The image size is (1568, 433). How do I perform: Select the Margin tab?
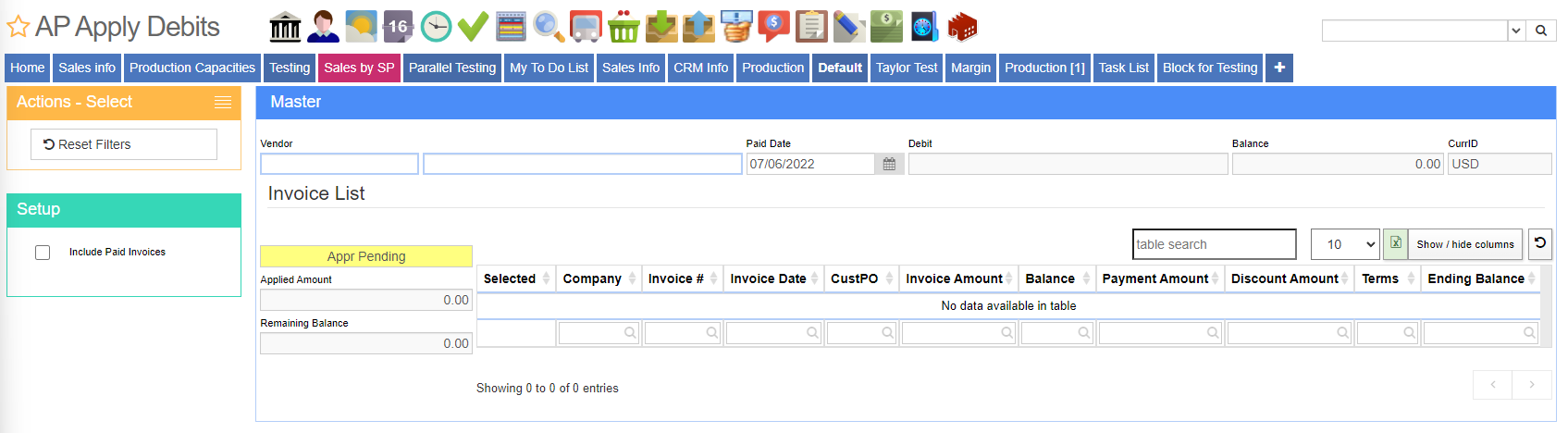[x=970, y=68]
